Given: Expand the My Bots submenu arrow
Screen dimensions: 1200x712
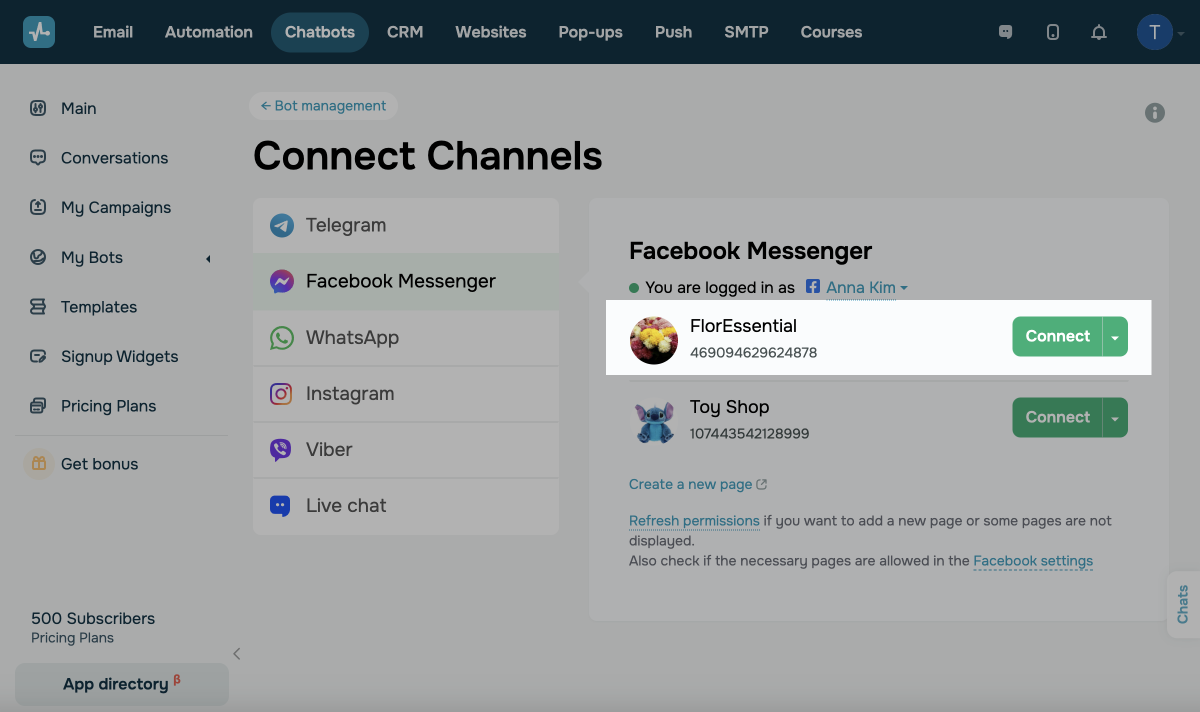Looking at the screenshot, I should (x=208, y=259).
